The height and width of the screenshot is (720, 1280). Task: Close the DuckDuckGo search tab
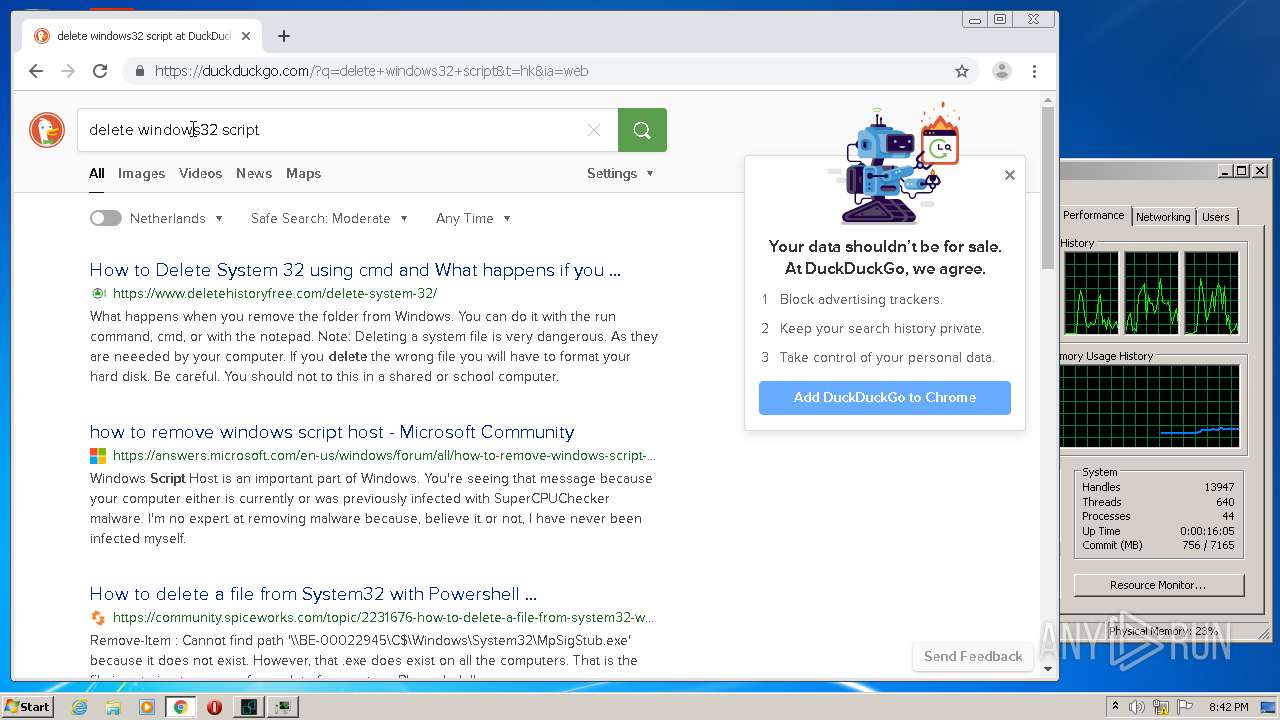coord(246,36)
